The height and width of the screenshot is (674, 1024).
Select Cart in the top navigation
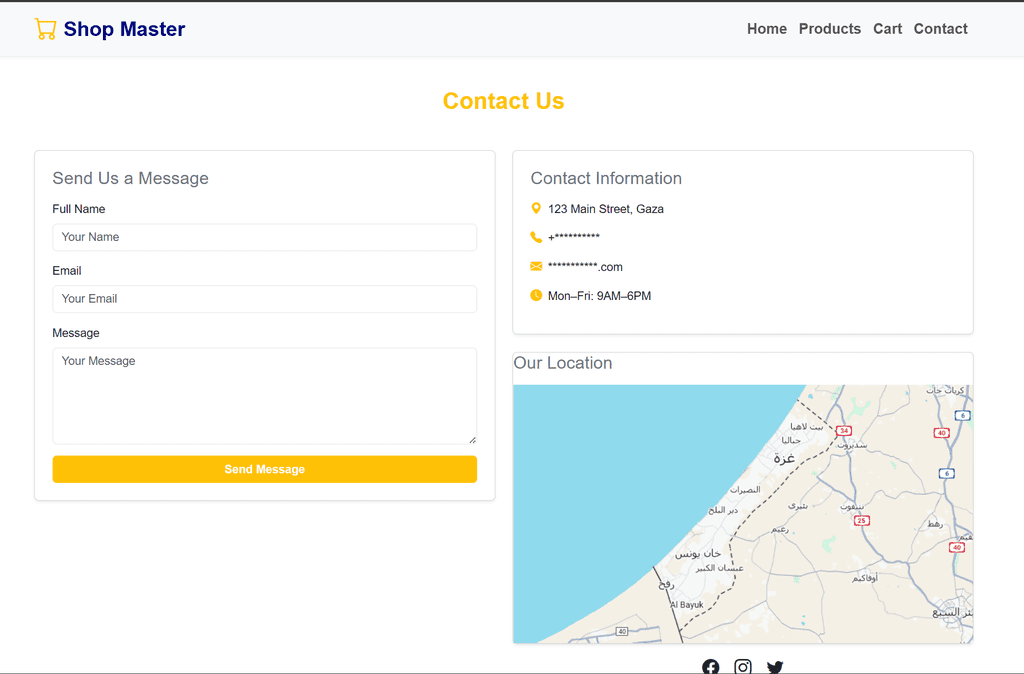[887, 29]
